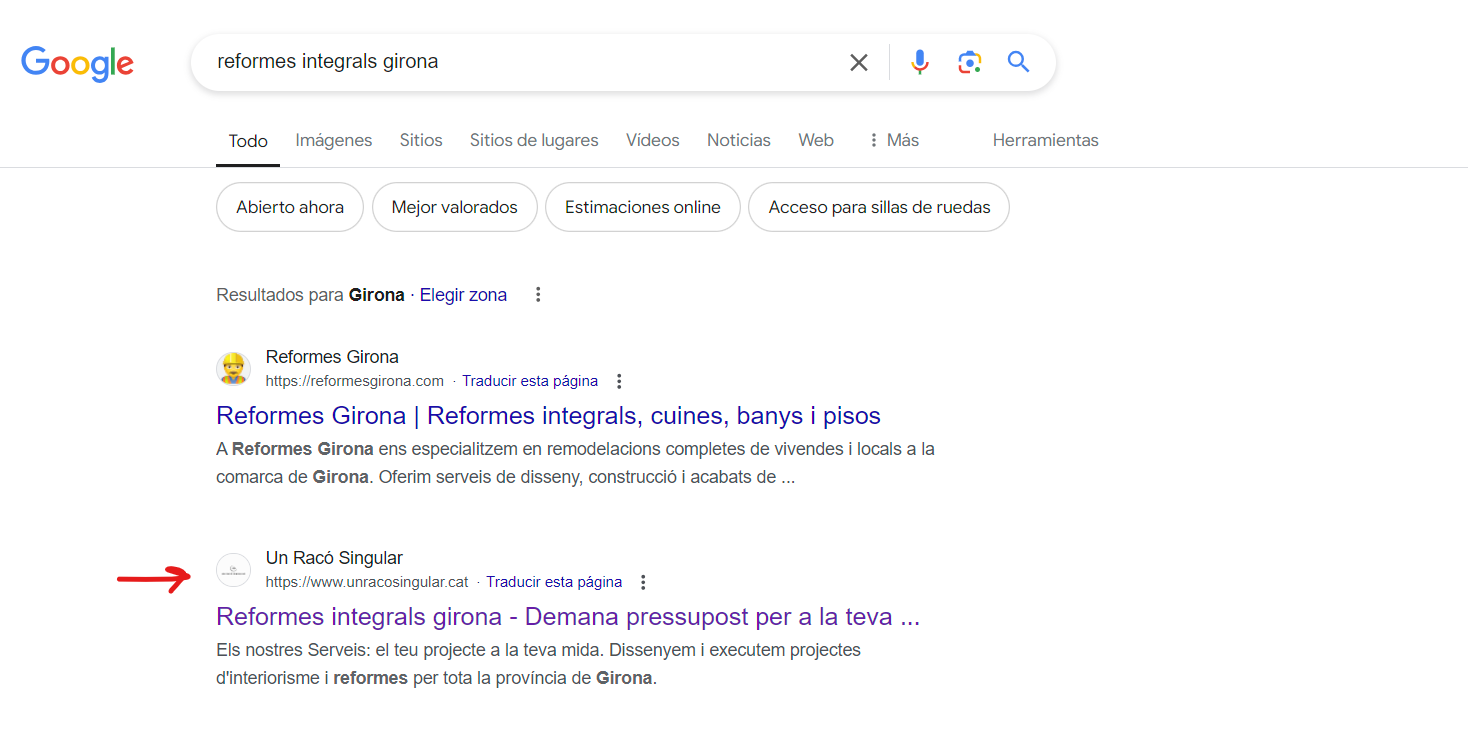Click the Reformes Girona favicon
Viewport: 1468px width, 732px height.
click(x=233, y=368)
